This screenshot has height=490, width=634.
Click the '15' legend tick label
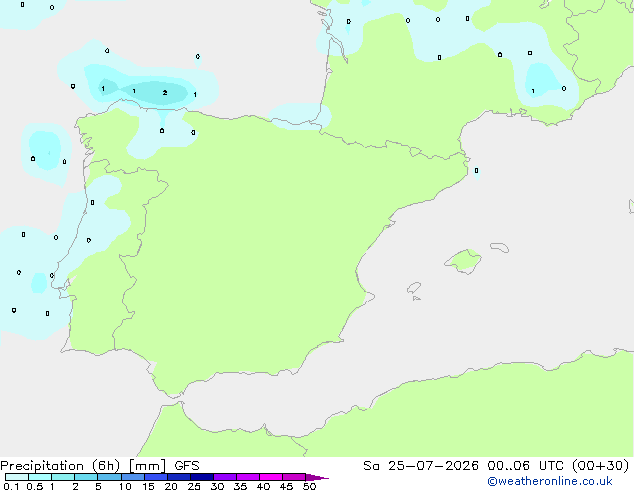coord(148,486)
